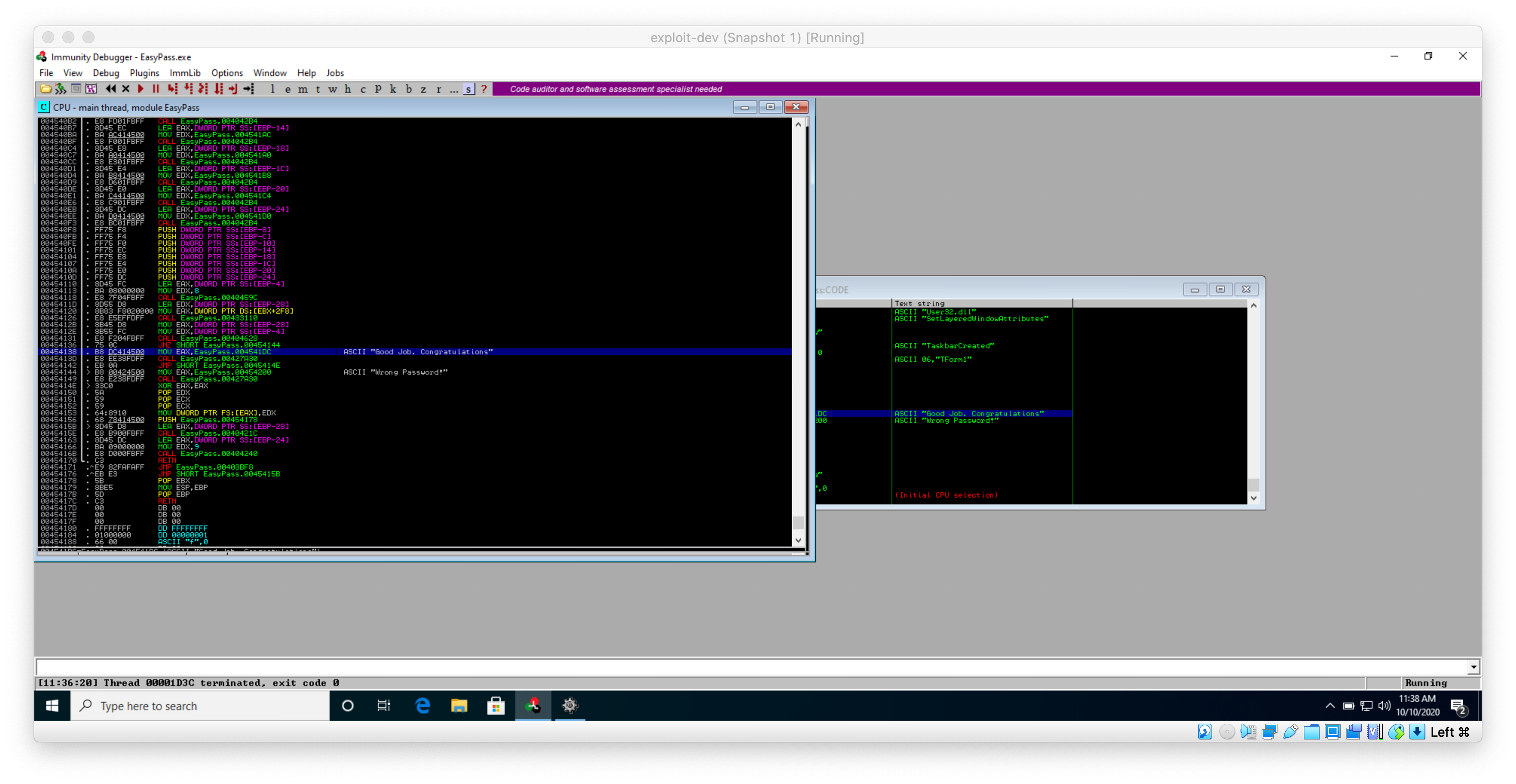
Task: Open file with the folder toolbar icon
Action: (45, 89)
